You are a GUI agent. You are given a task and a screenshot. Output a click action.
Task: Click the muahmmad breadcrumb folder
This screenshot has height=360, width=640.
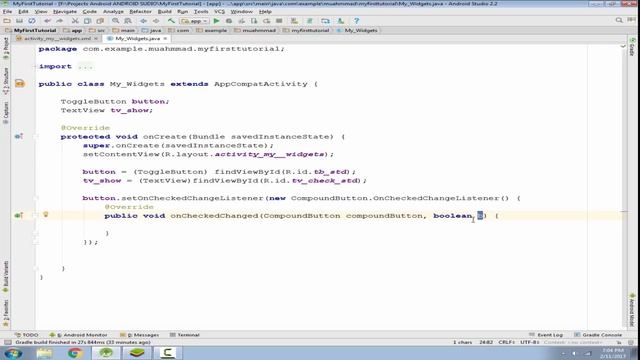point(255,30)
